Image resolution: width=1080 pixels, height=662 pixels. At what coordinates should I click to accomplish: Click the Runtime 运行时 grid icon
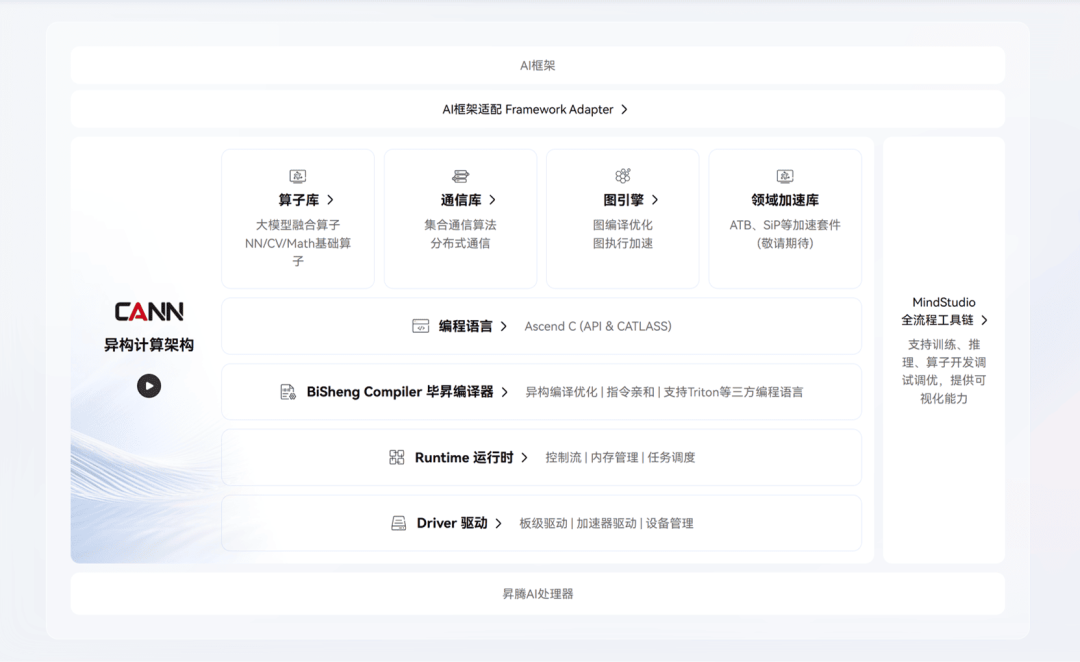pyautogui.click(x=397, y=457)
